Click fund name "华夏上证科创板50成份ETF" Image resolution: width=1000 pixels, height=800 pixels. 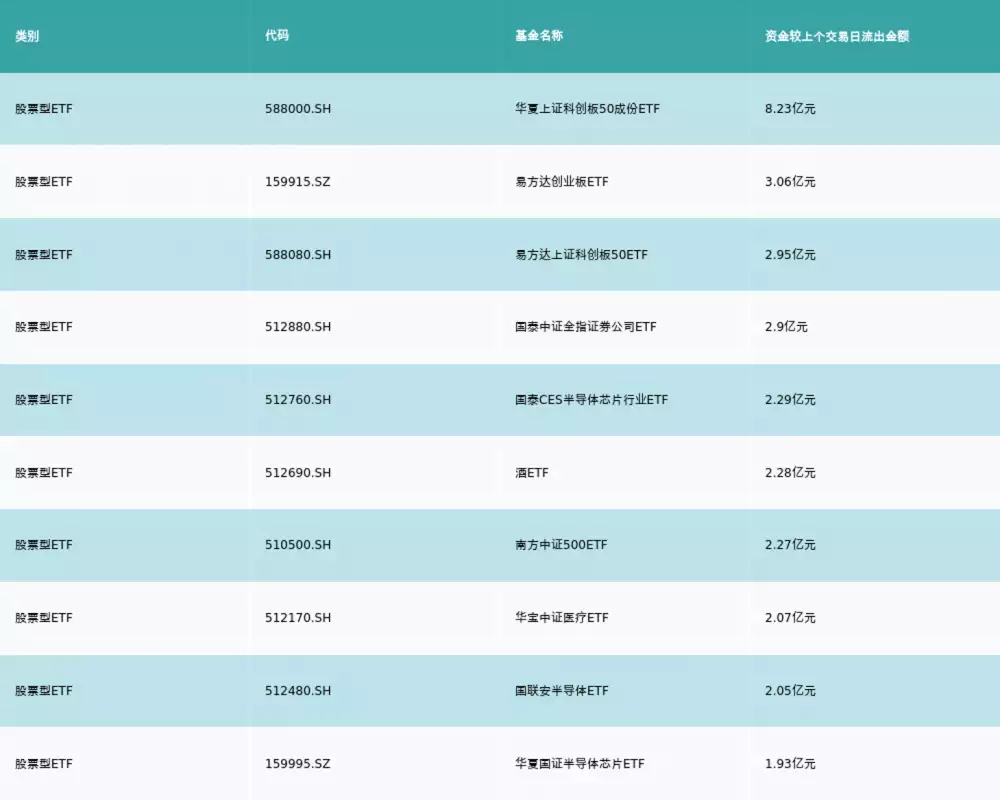pyautogui.click(x=587, y=109)
